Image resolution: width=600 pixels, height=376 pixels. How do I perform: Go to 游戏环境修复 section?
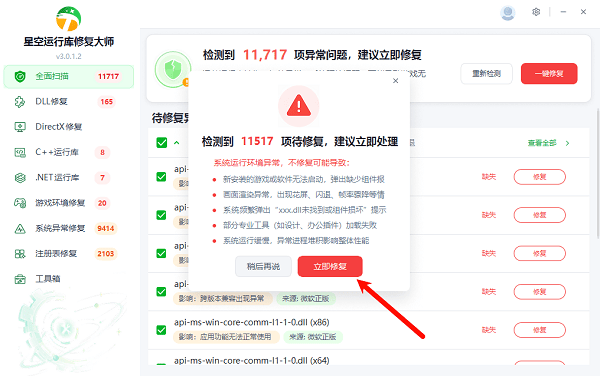(69, 203)
